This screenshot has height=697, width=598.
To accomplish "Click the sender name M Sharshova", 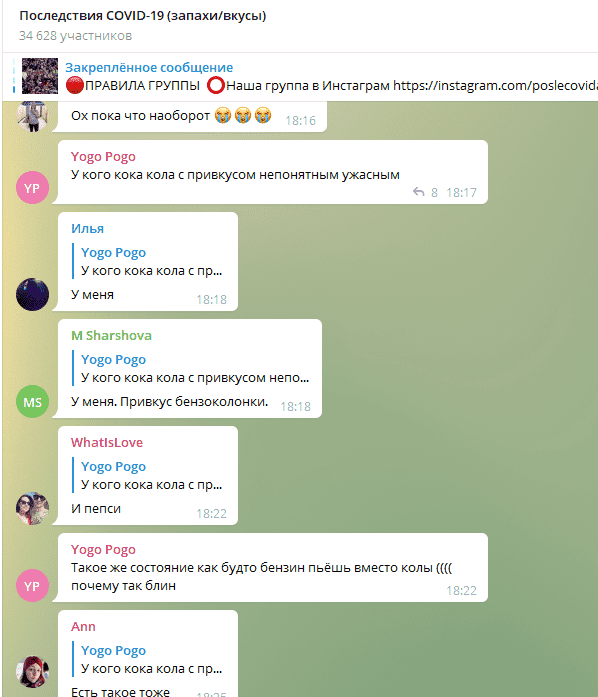I will [111, 335].
